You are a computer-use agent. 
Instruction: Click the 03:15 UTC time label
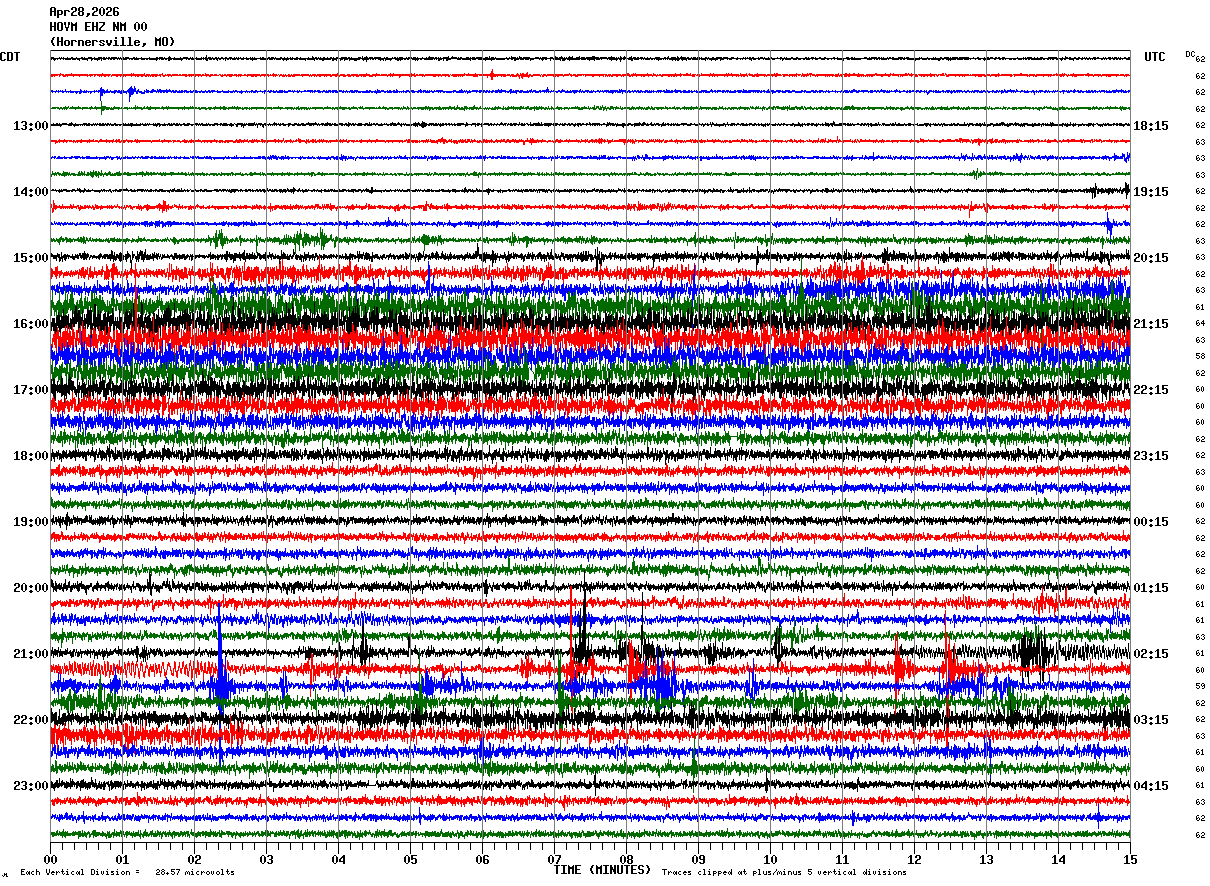pyautogui.click(x=1151, y=720)
